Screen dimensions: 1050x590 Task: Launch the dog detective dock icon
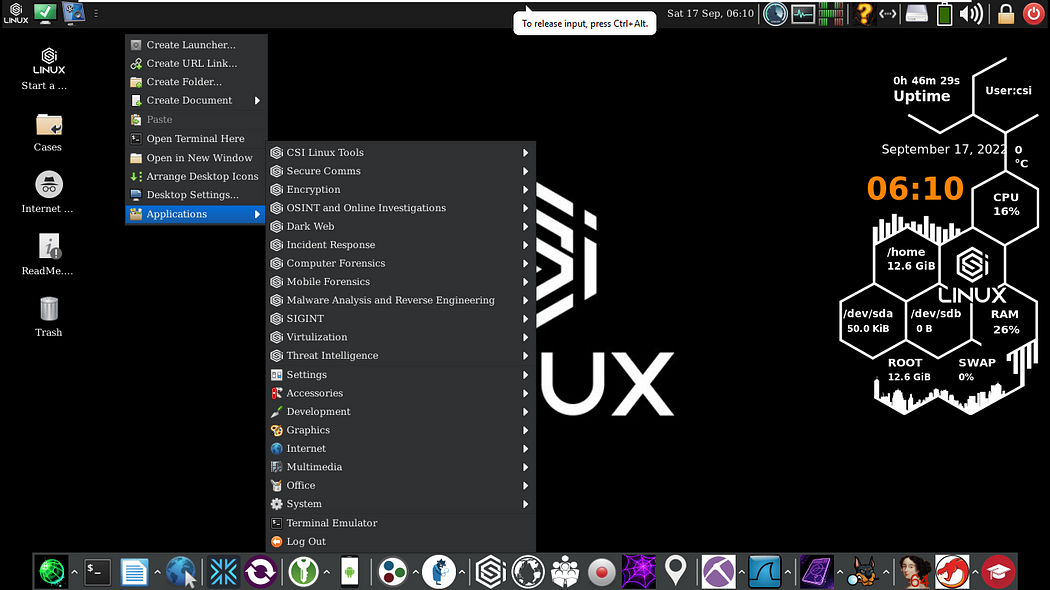pos(862,573)
